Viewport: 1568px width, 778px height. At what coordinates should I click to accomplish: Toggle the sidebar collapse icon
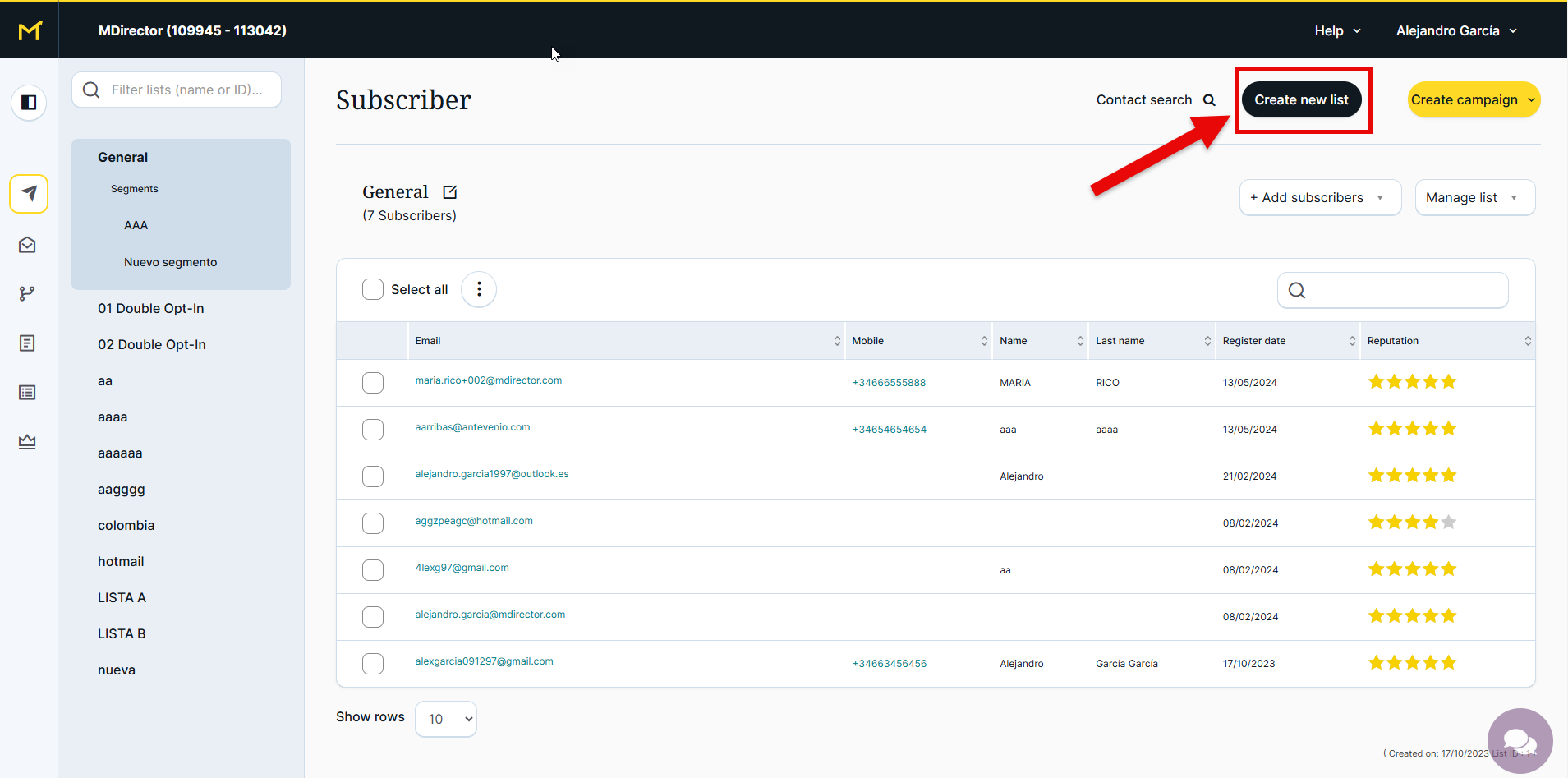pos(29,103)
